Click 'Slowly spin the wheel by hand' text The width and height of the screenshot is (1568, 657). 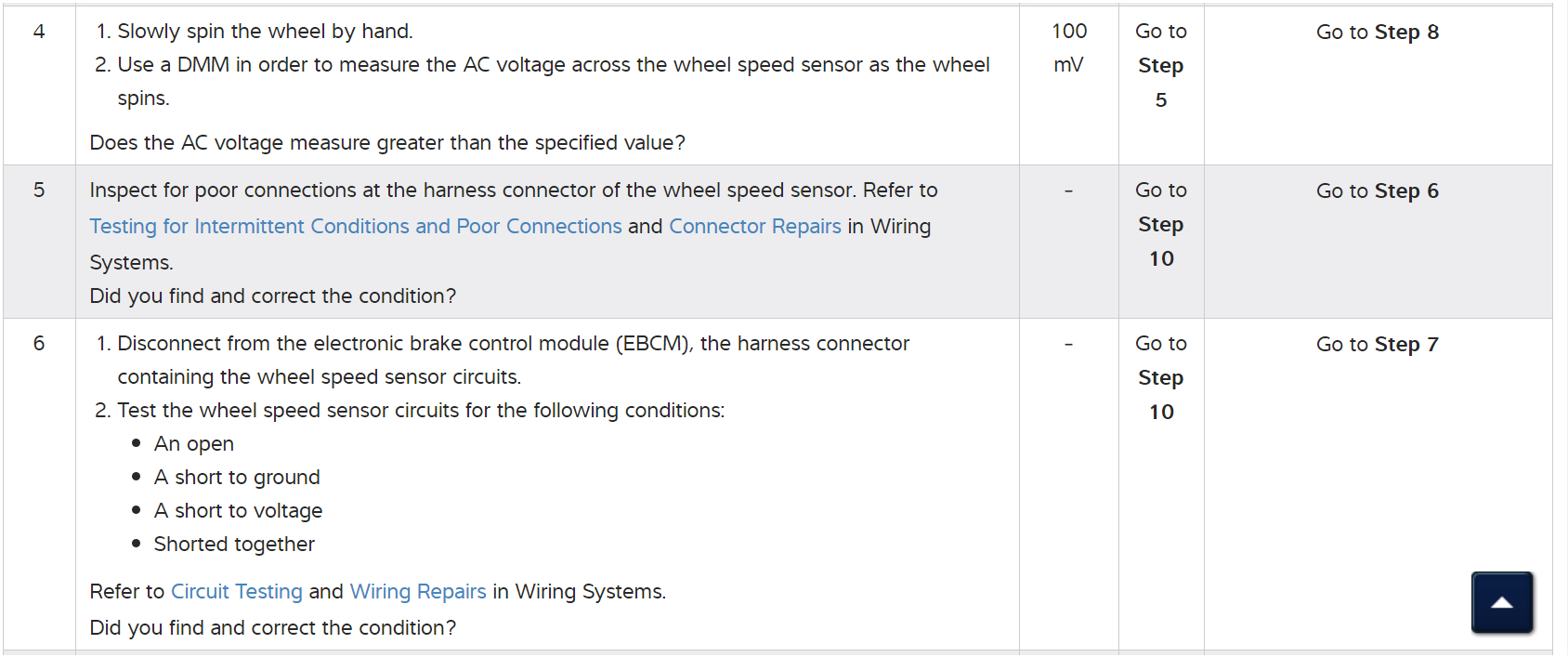click(265, 32)
